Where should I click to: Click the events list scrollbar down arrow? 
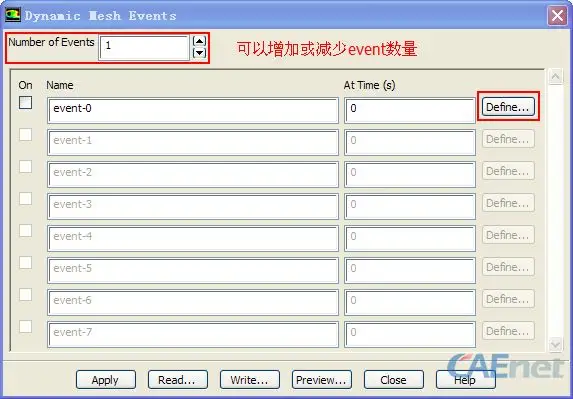pos(555,344)
